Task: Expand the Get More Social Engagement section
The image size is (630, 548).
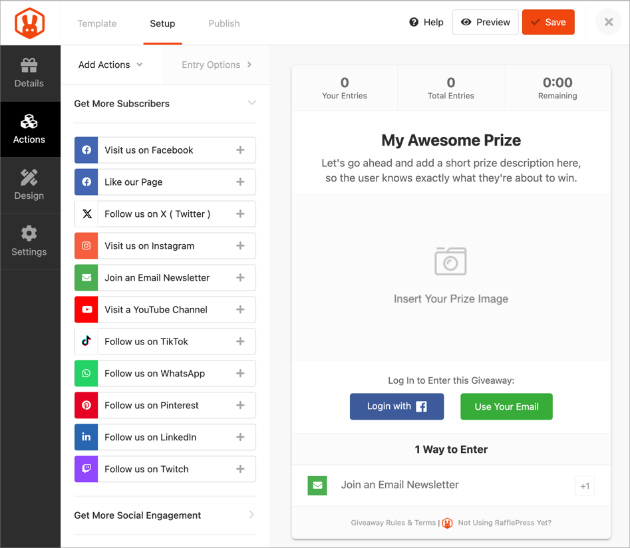Action: pos(251,515)
